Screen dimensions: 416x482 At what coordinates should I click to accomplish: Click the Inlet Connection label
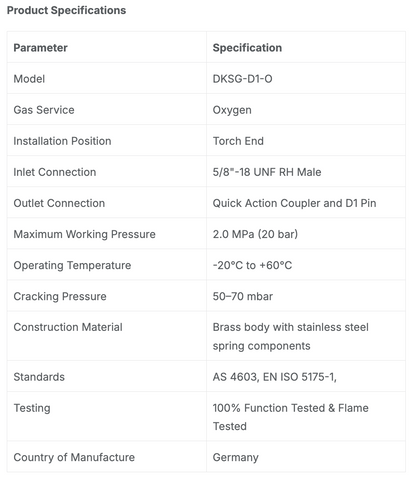pyautogui.click(x=55, y=172)
